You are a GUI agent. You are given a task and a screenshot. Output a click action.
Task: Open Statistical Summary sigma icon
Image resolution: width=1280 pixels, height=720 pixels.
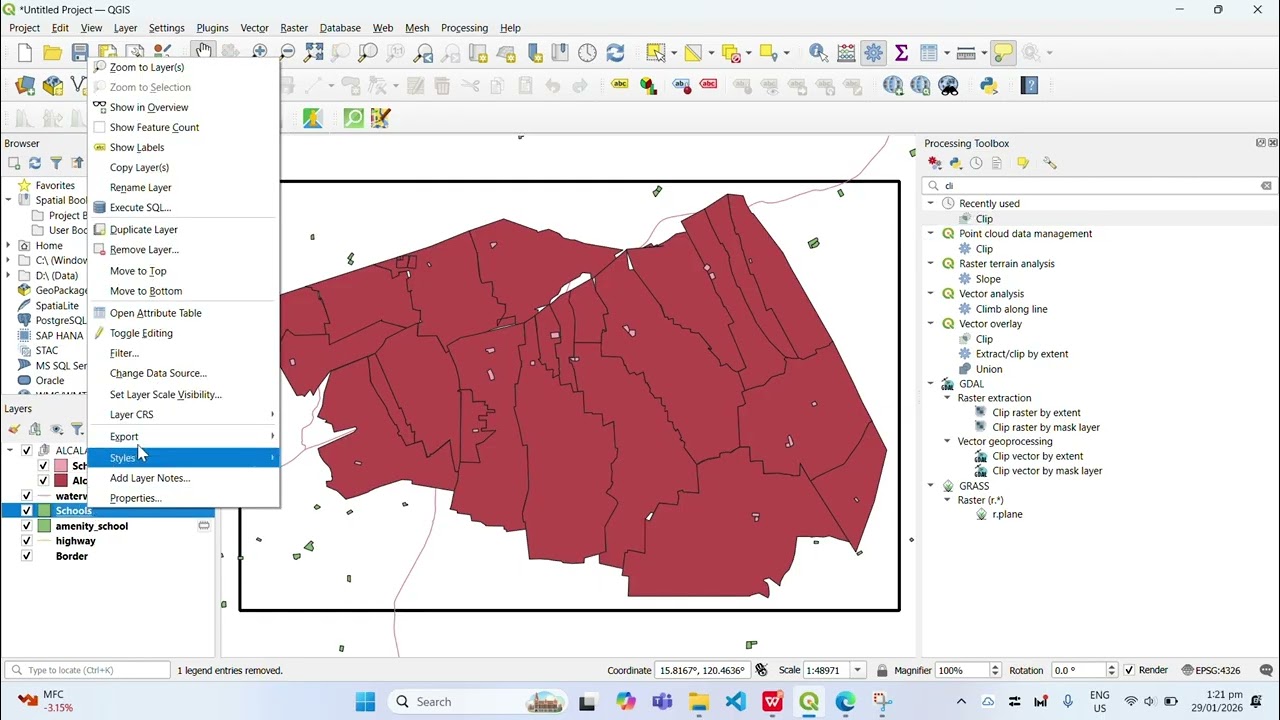(x=901, y=53)
